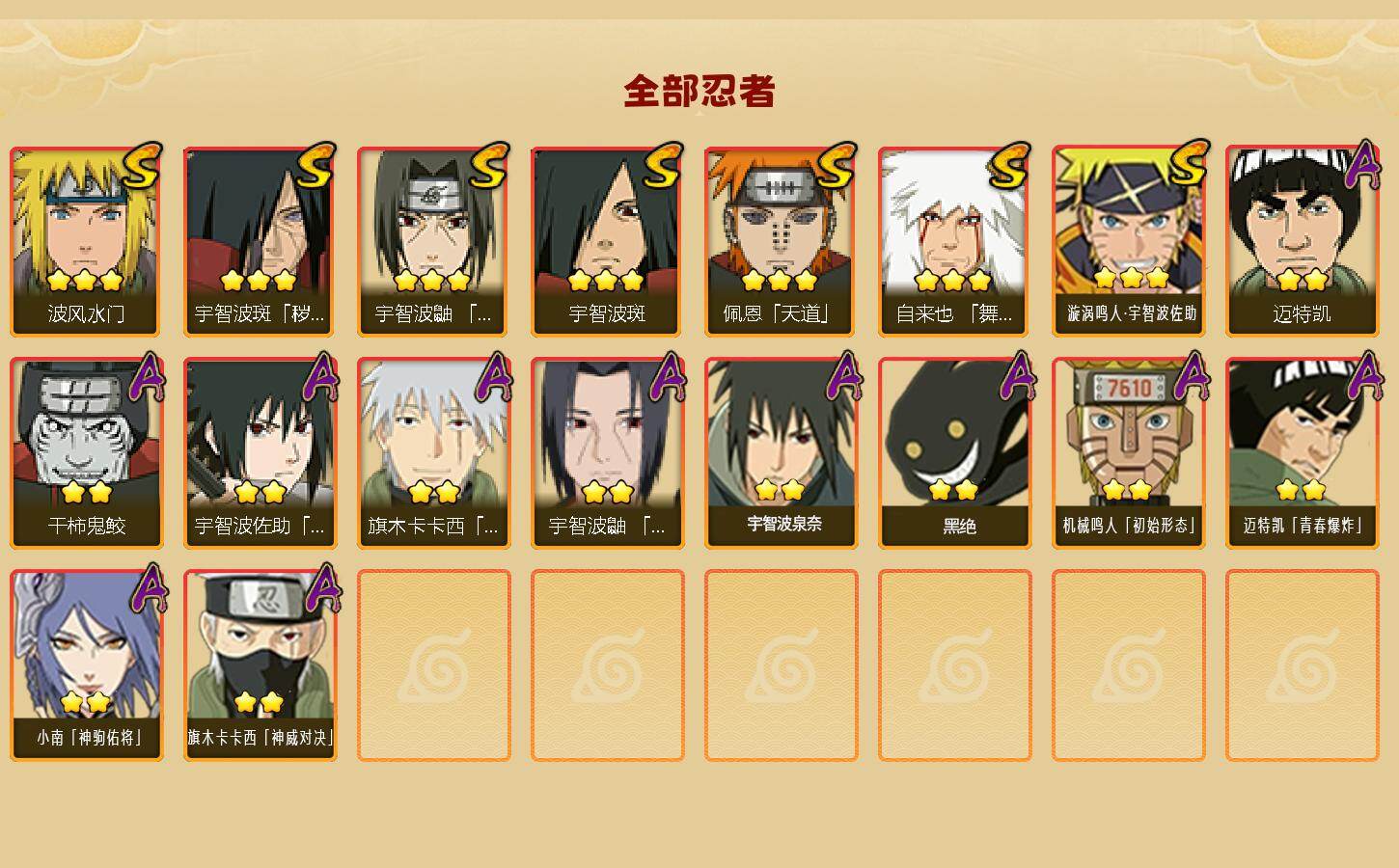Pick the 黑绝 ninja card
Image resolution: width=1399 pixels, height=868 pixels.
(x=954, y=453)
